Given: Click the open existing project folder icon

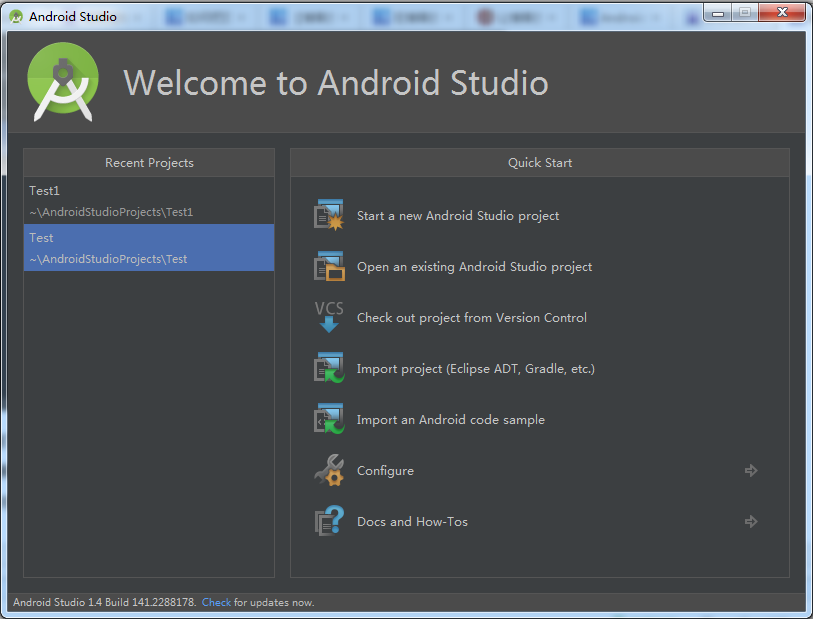Looking at the screenshot, I should coord(329,267).
